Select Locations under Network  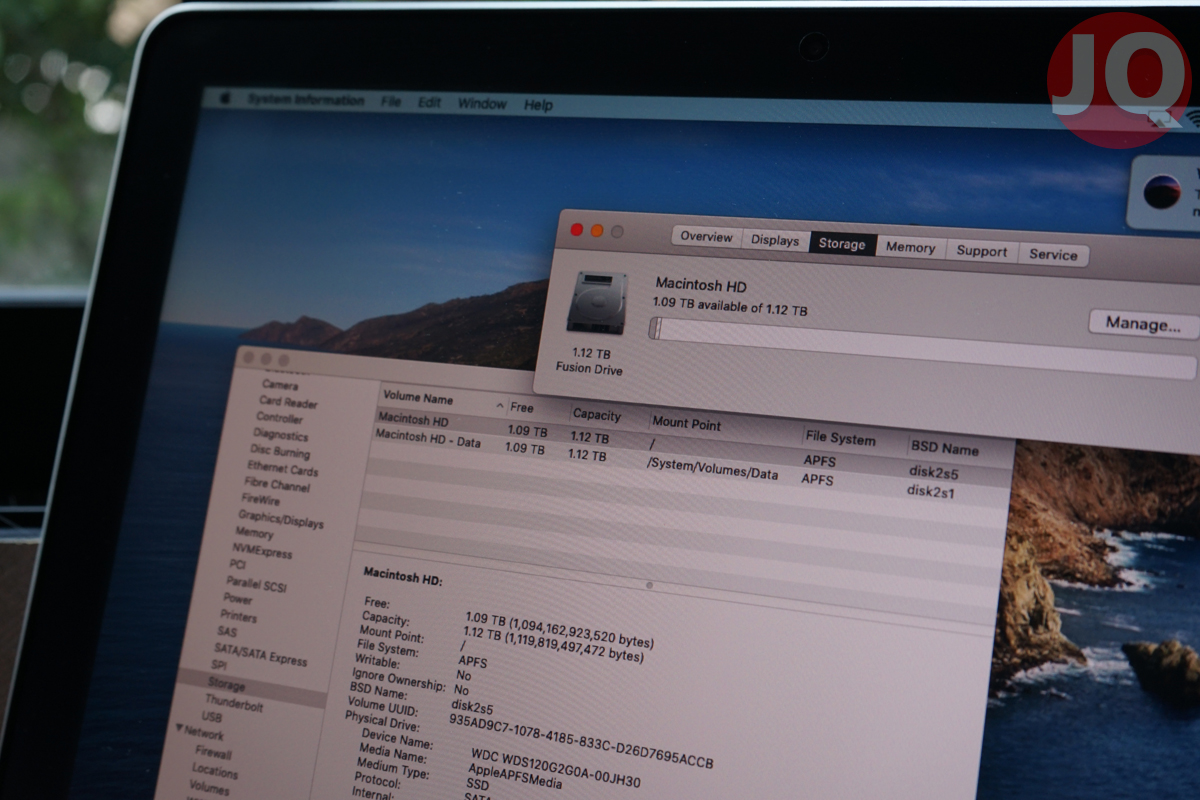(215, 771)
